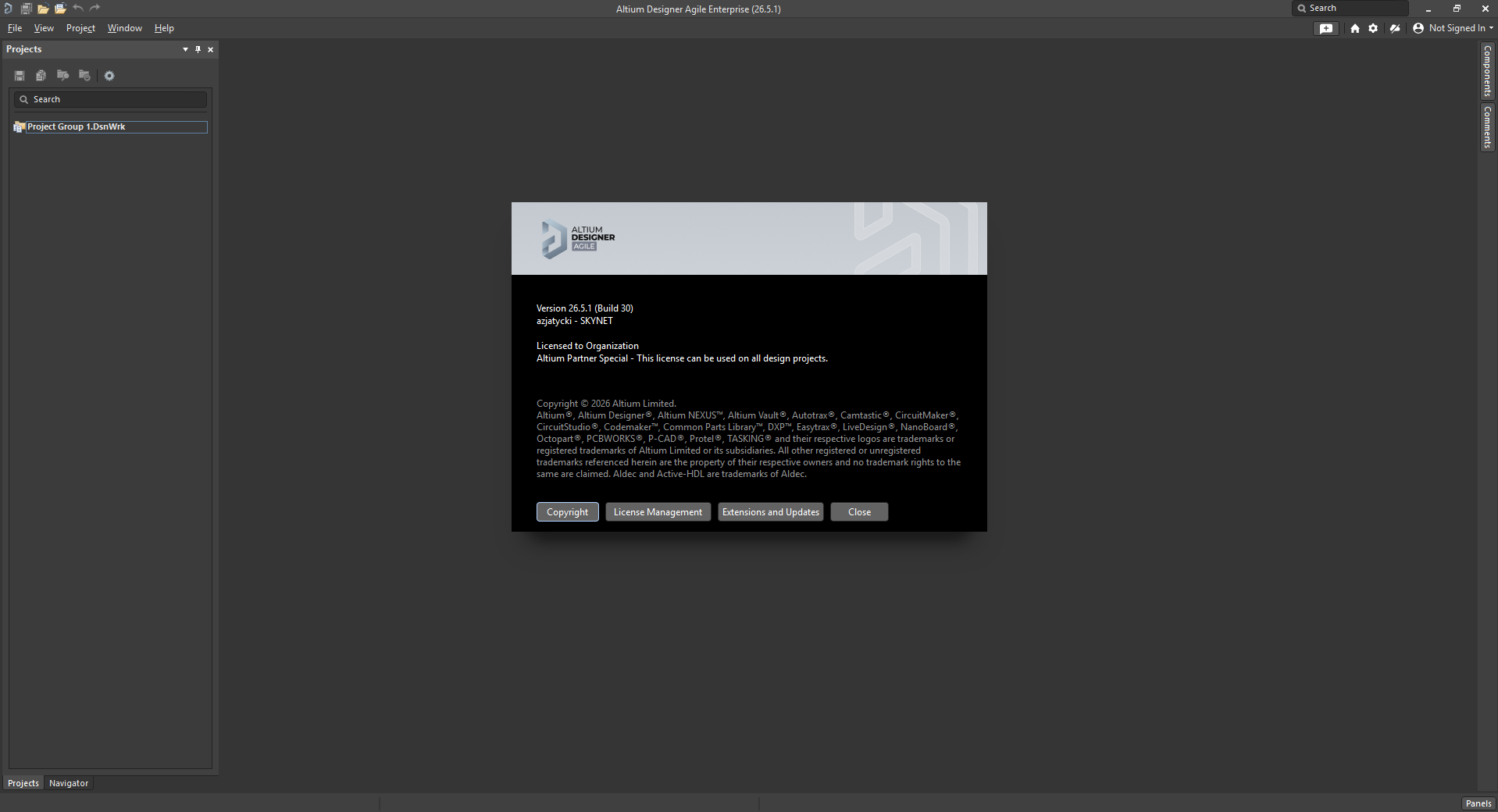Open the Projects panel options dropdown arrow

click(185, 49)
